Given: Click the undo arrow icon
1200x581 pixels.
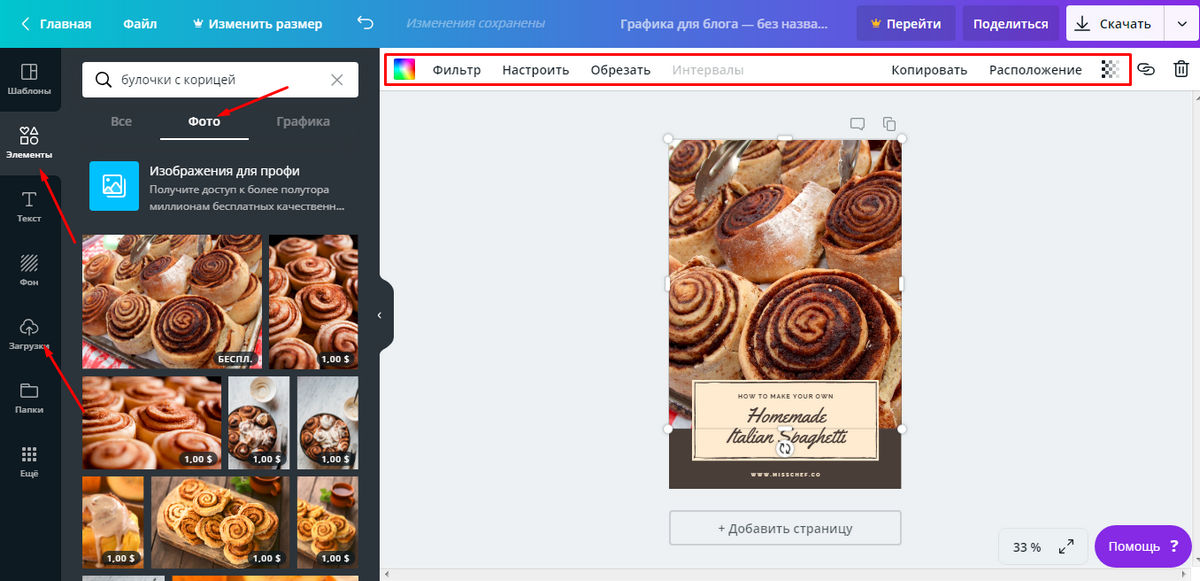Looking at the screenshot, I should pyautogui.click(x=365, y=23).
